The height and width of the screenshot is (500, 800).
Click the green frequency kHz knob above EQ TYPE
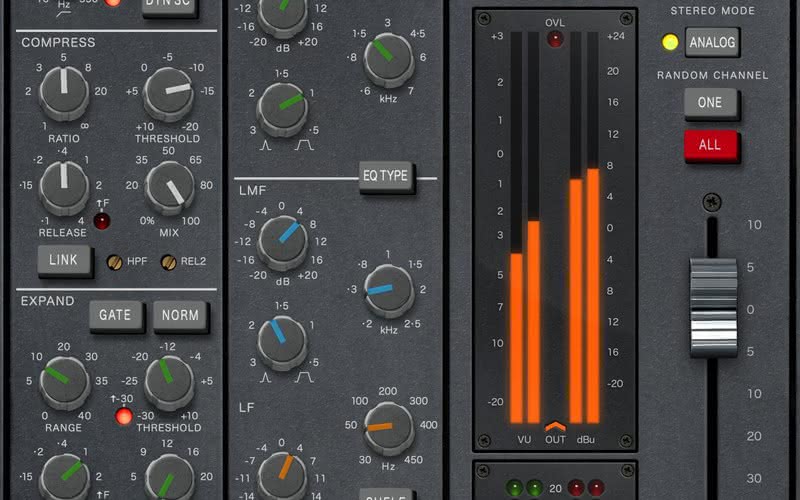pos(388,59)
